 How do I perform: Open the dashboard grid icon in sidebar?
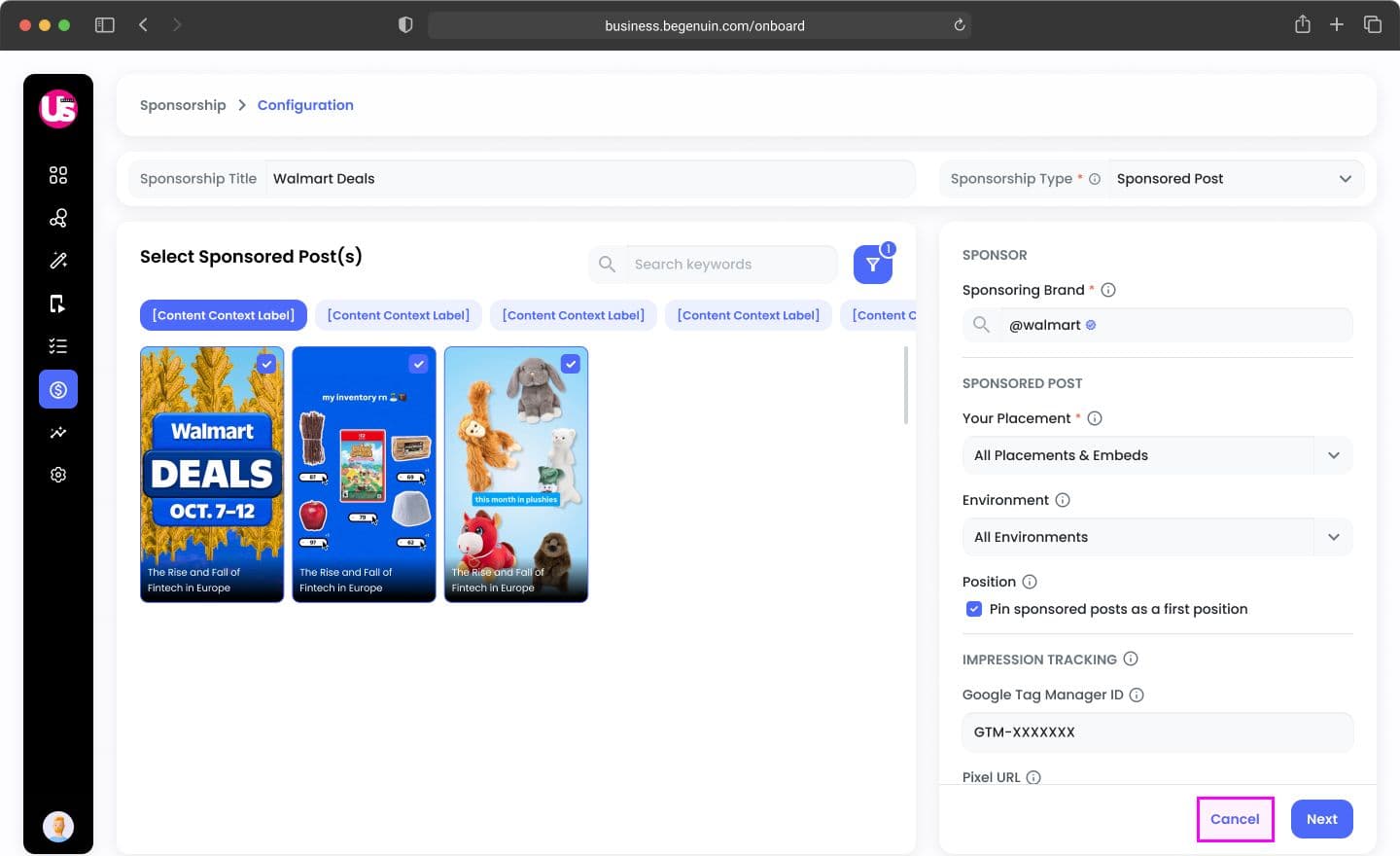point(58,175)
